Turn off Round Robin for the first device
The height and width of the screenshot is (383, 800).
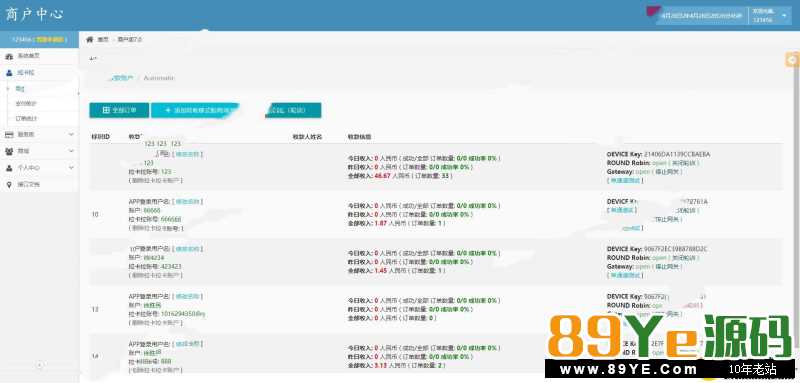684,163
